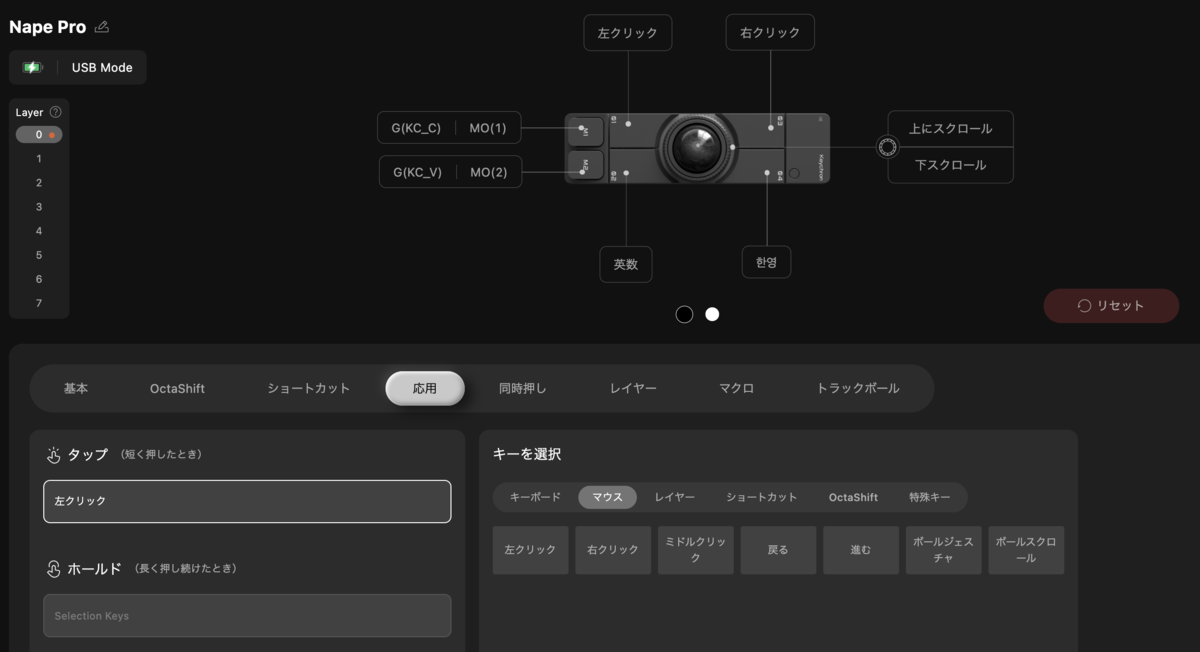The height and width of the screenshot is (652, 1200).
Task: Click the USB Mode indicator
Action: coord(102,68)
